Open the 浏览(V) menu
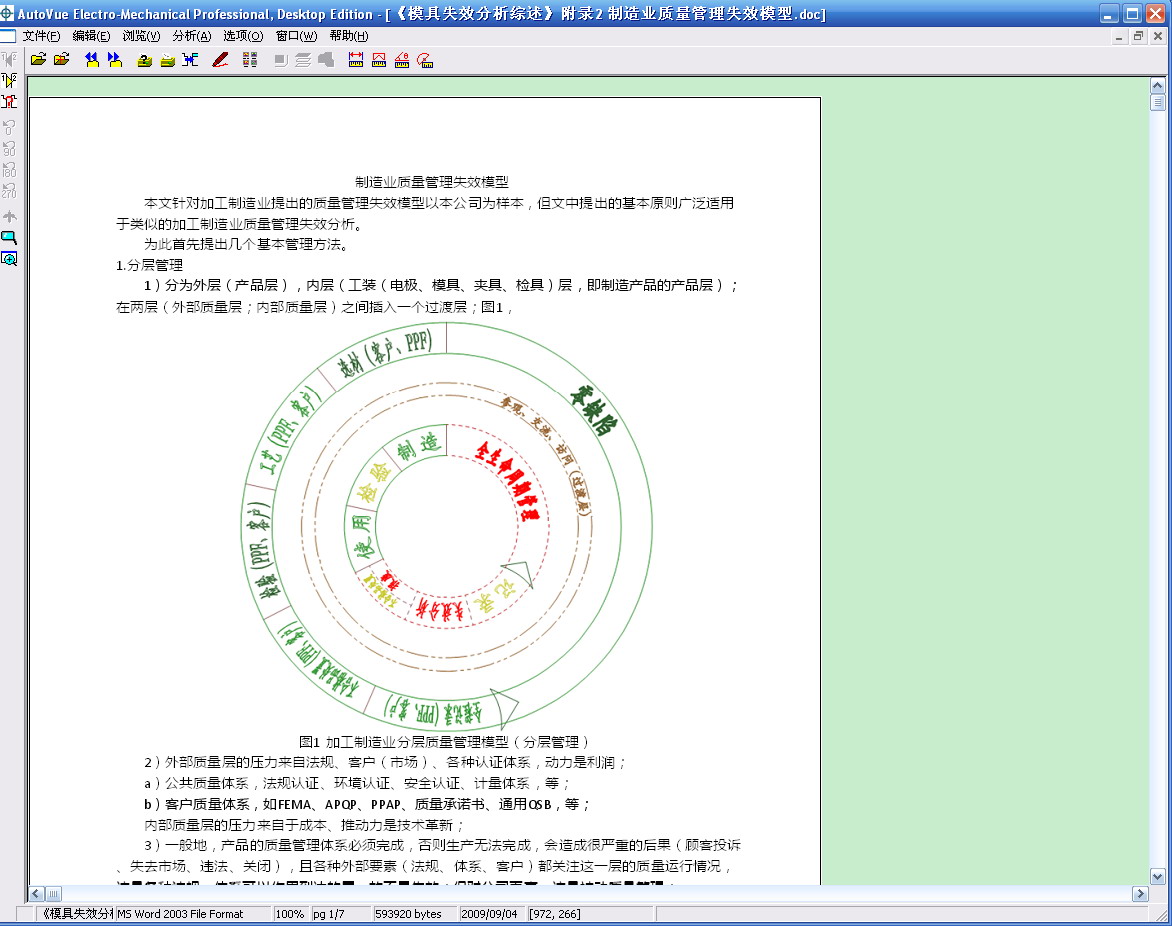Viewport: 1172px width, 926px height. [x=141, y=36]
